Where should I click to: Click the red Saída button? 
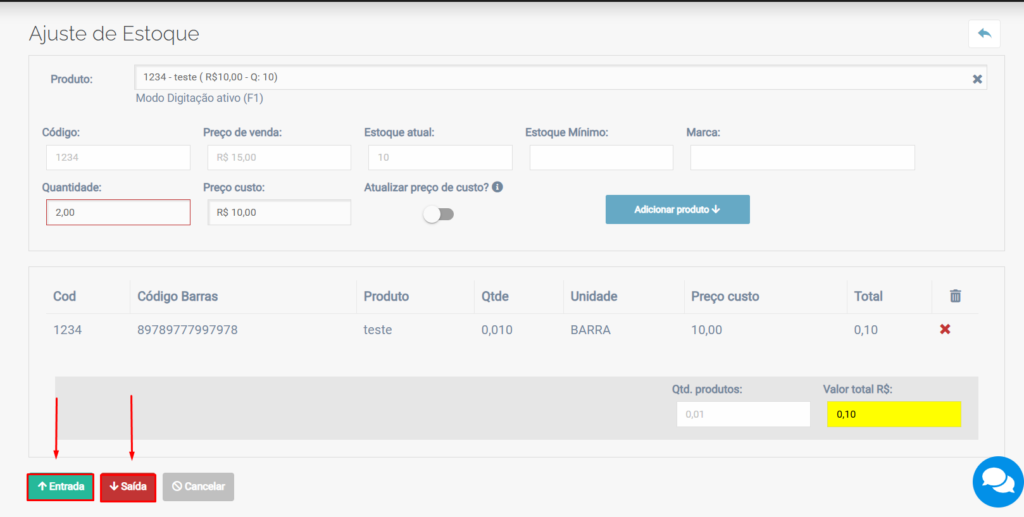[x=128, y=487]
